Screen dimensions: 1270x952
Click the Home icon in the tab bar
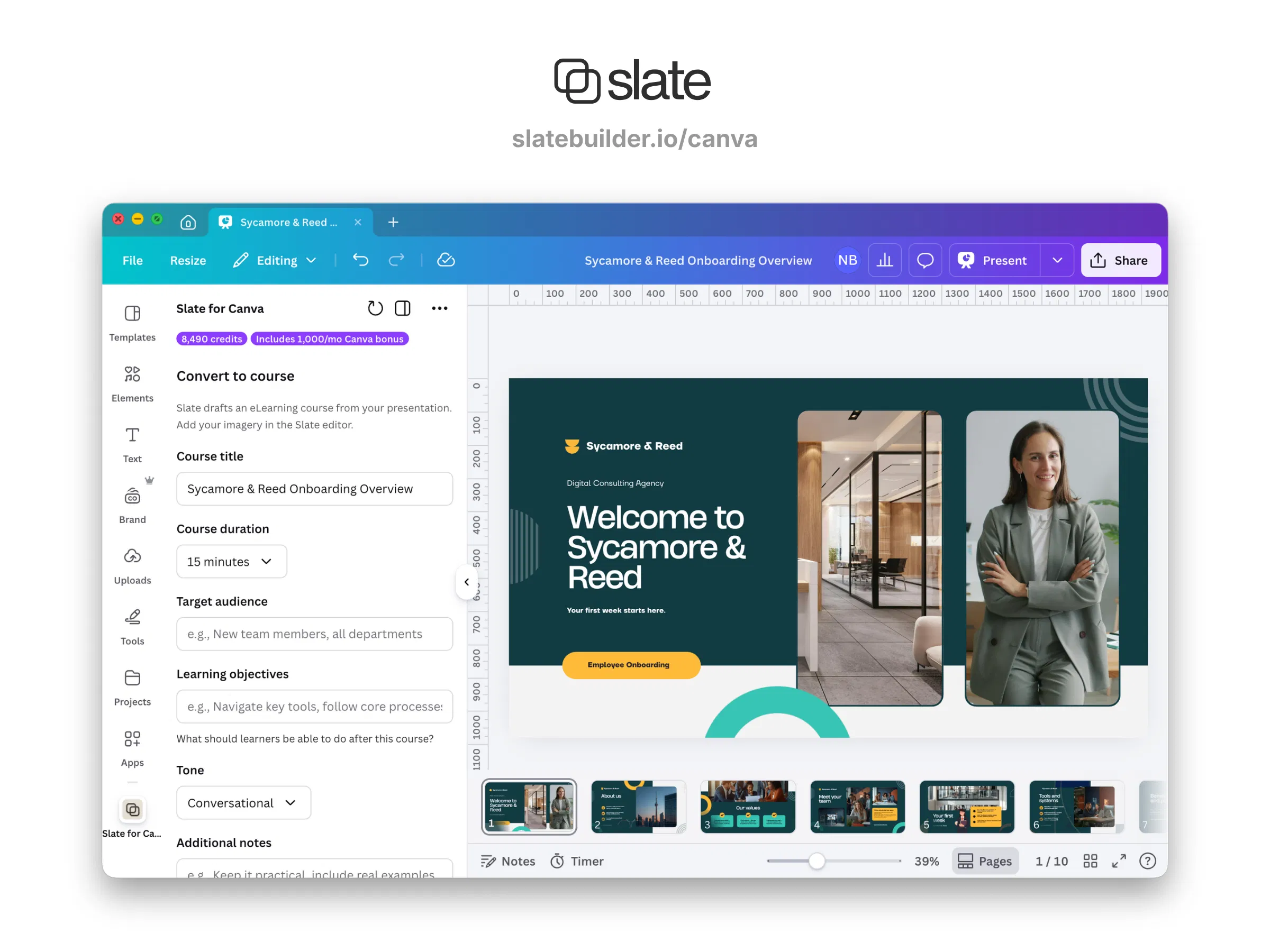tap(188, 222)
